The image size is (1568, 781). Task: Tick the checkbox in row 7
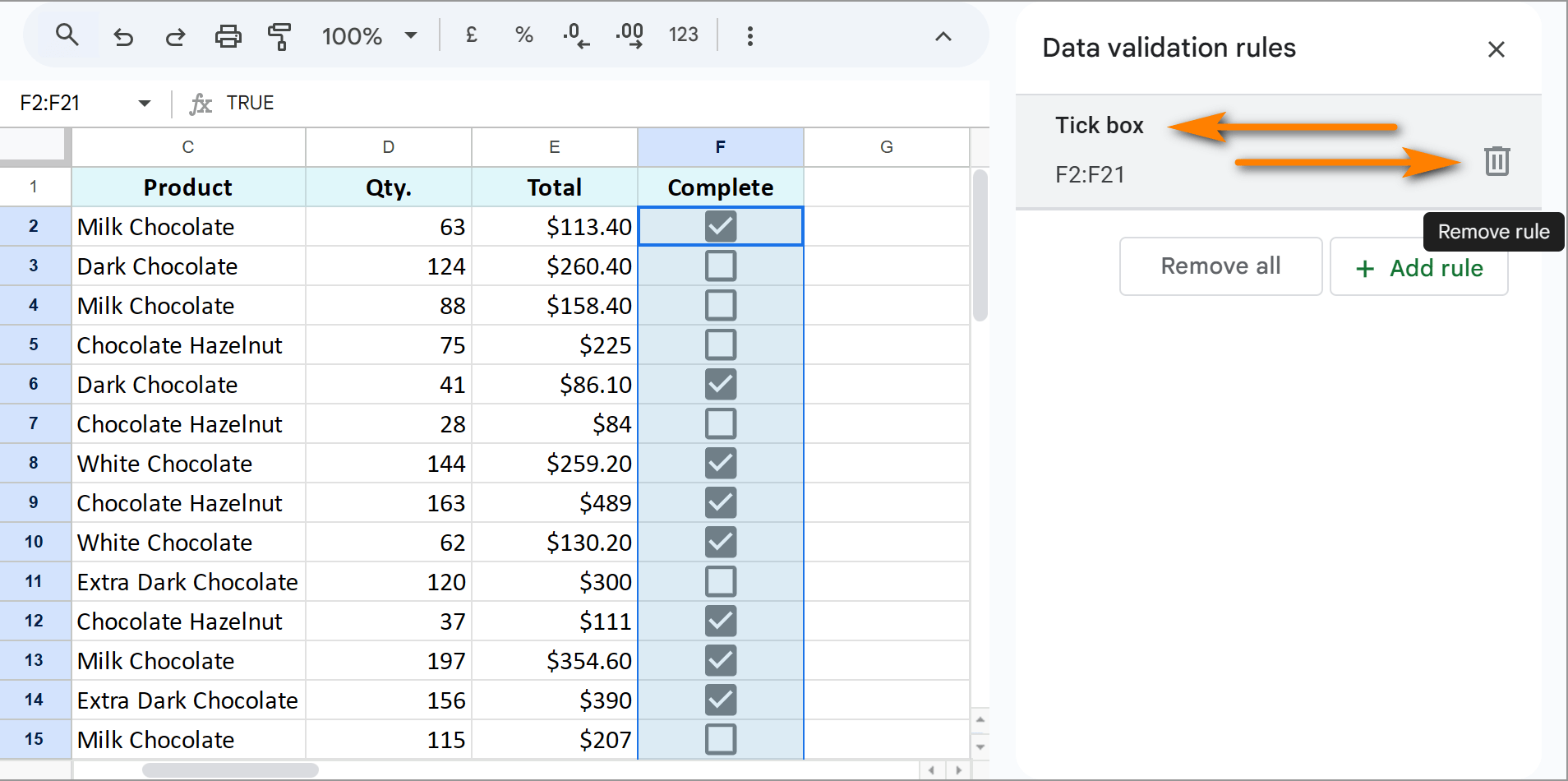(x=721, y=423)
